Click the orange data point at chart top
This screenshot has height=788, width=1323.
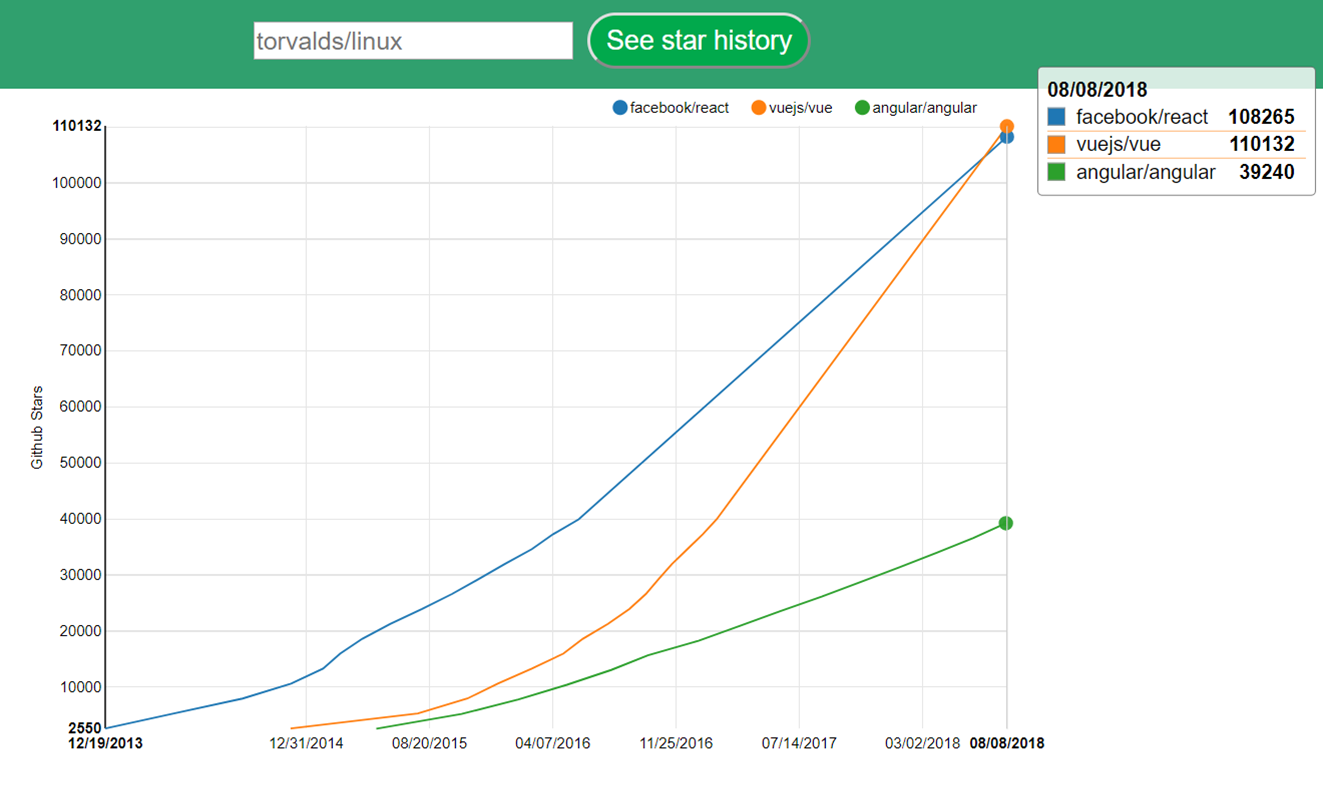[1006, 127]
